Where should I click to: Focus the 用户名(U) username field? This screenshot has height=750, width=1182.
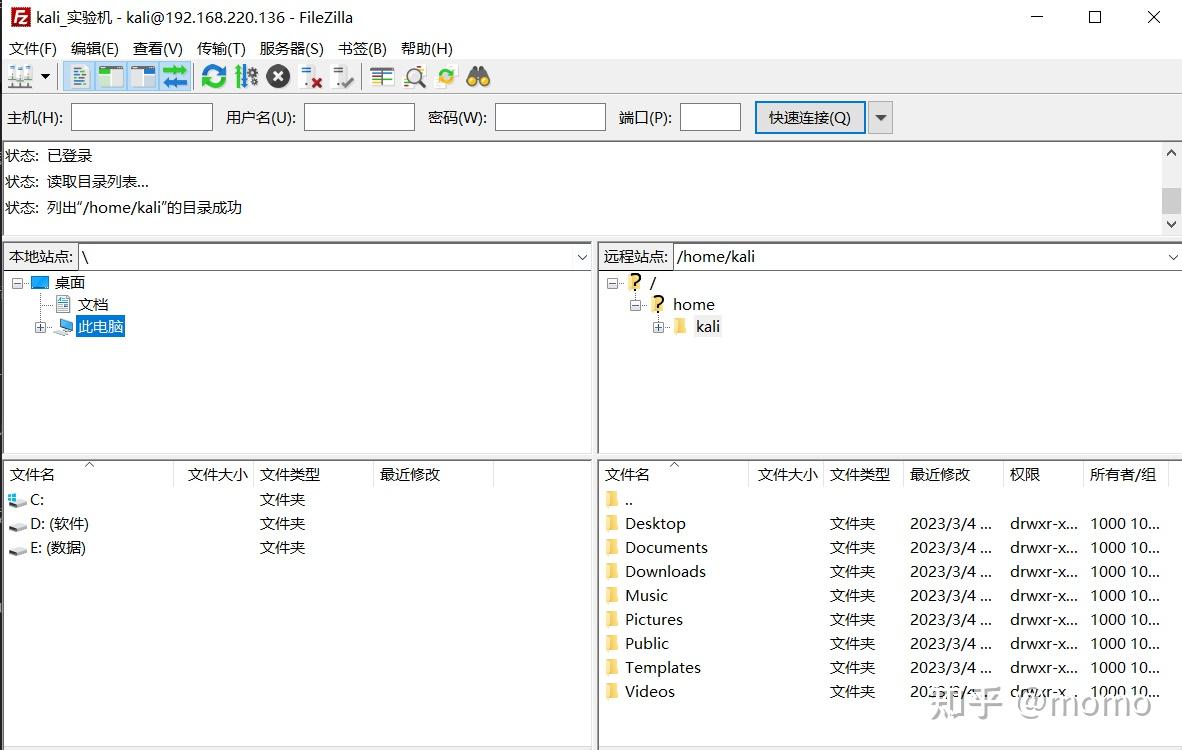pyautogui.click(x=360, y=117)
